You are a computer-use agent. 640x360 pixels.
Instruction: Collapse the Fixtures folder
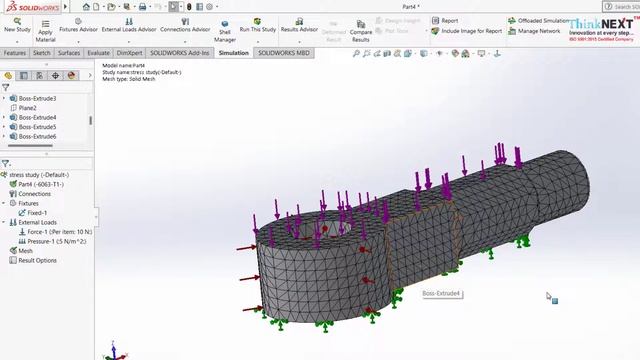pyautogui.click(x=4, y=203)
